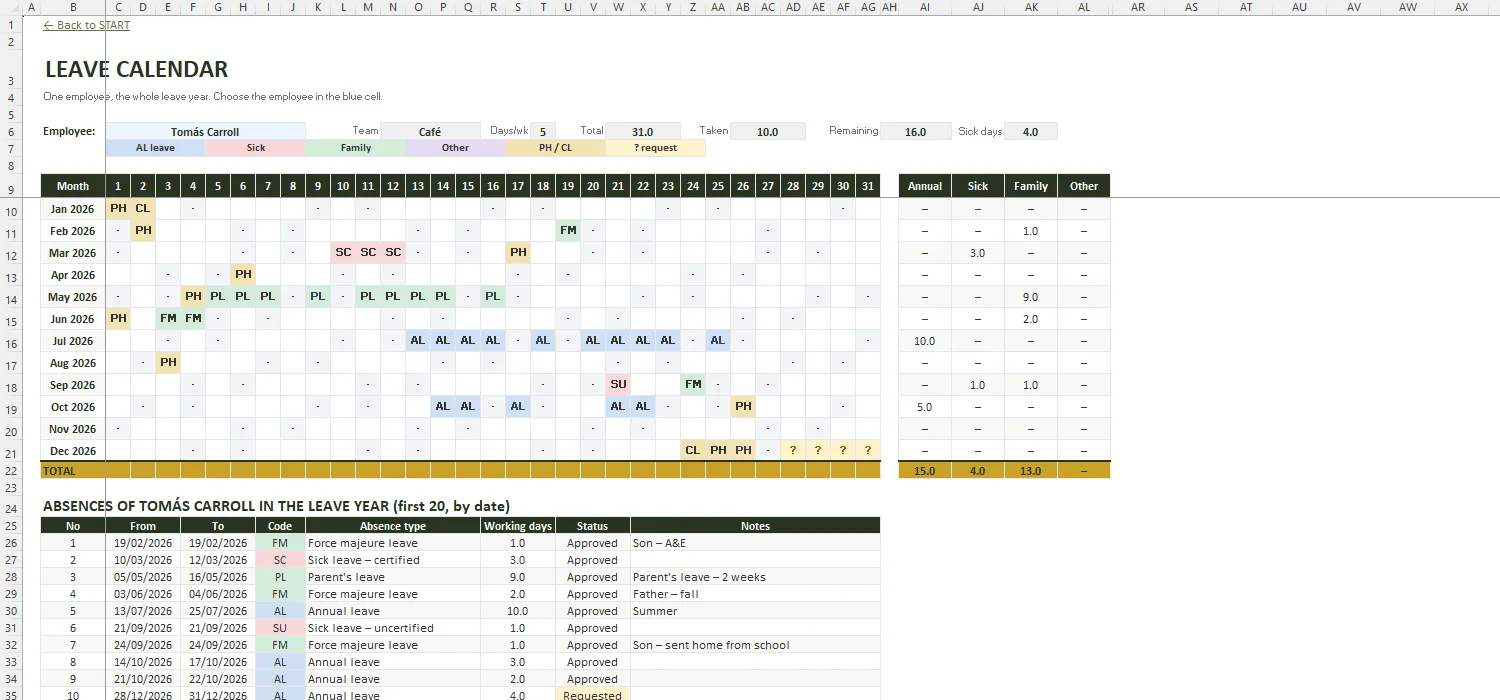
Task: Click the PH cell in Apr 2026 row
Action: tap(243, 275)
